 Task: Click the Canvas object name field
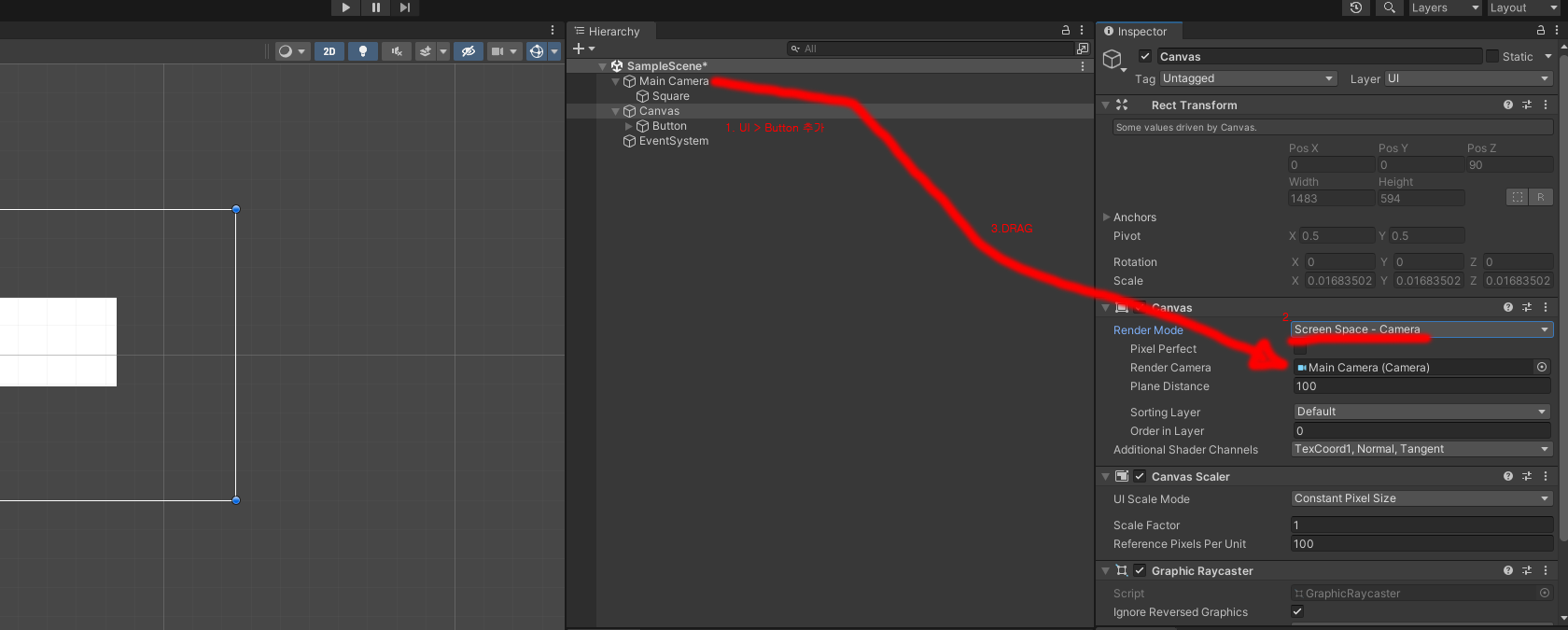(1319, 56)
